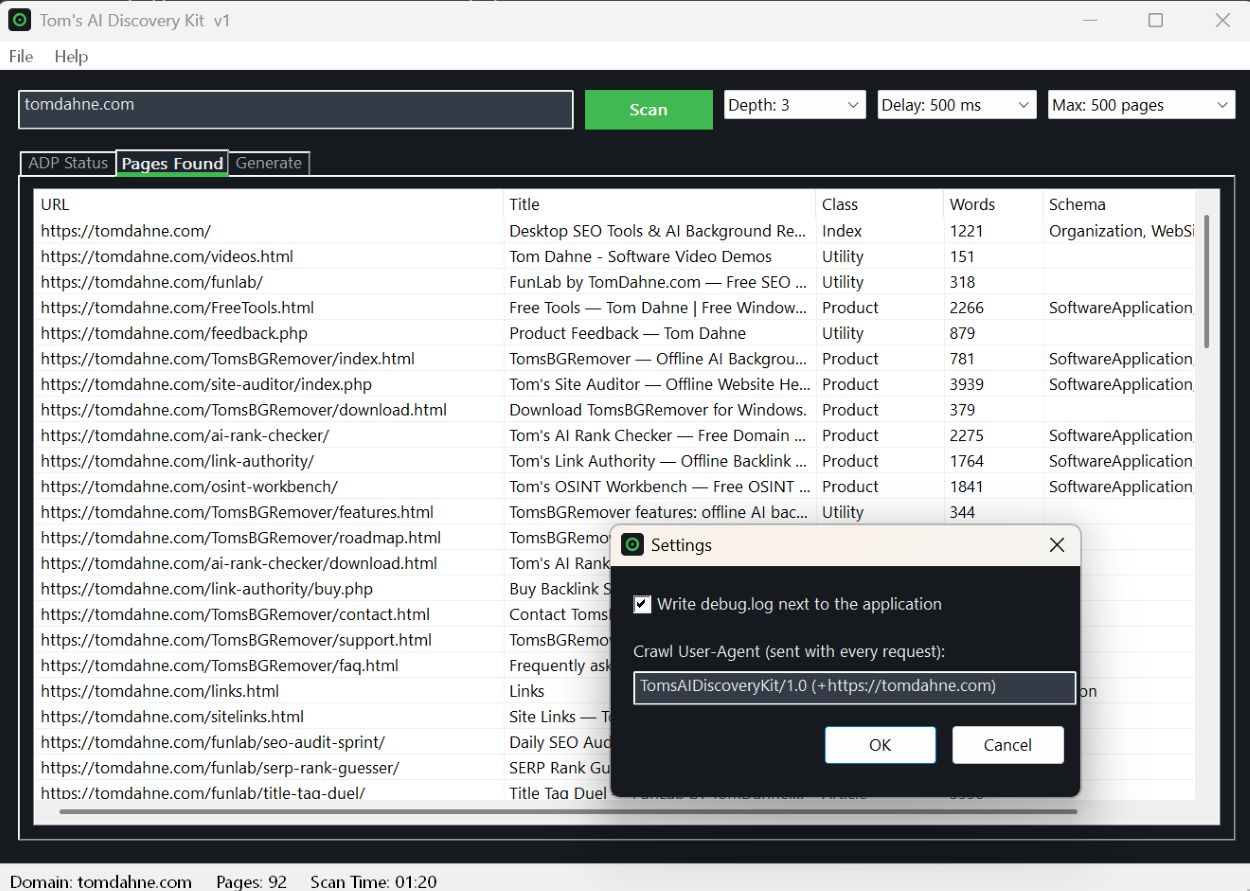Click status bar Domain: tomdahne.com
Screen dimensions: 1250x891
coord(101,882)
